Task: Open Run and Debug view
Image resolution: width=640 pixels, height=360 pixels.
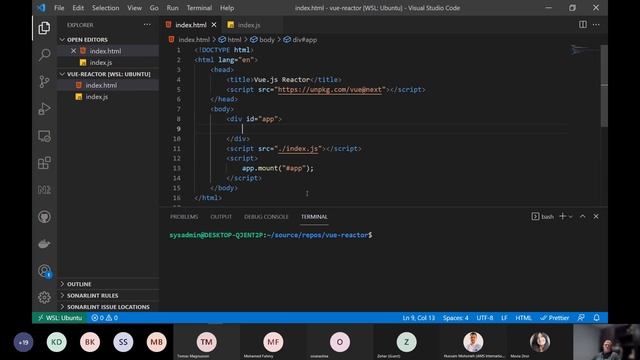Action: [x=44, y=109]
